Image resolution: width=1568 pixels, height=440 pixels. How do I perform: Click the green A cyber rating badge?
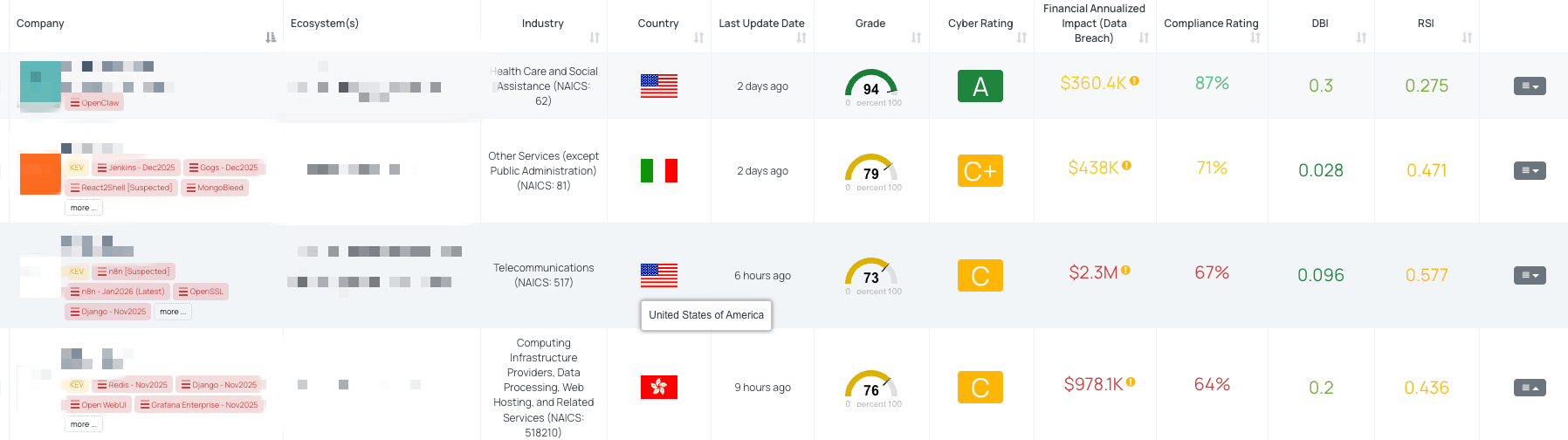point(980,86)
